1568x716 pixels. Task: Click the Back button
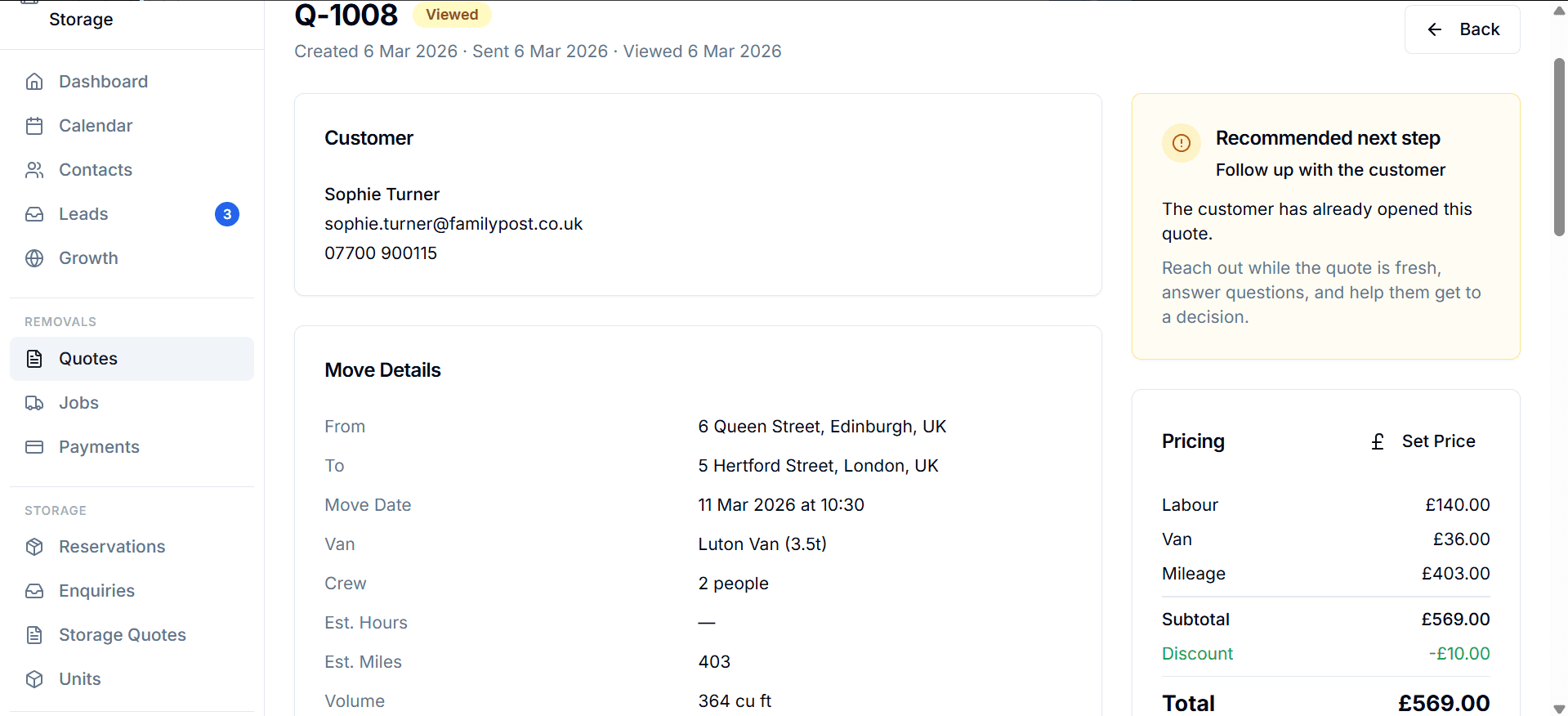[x=1462, y=29]
